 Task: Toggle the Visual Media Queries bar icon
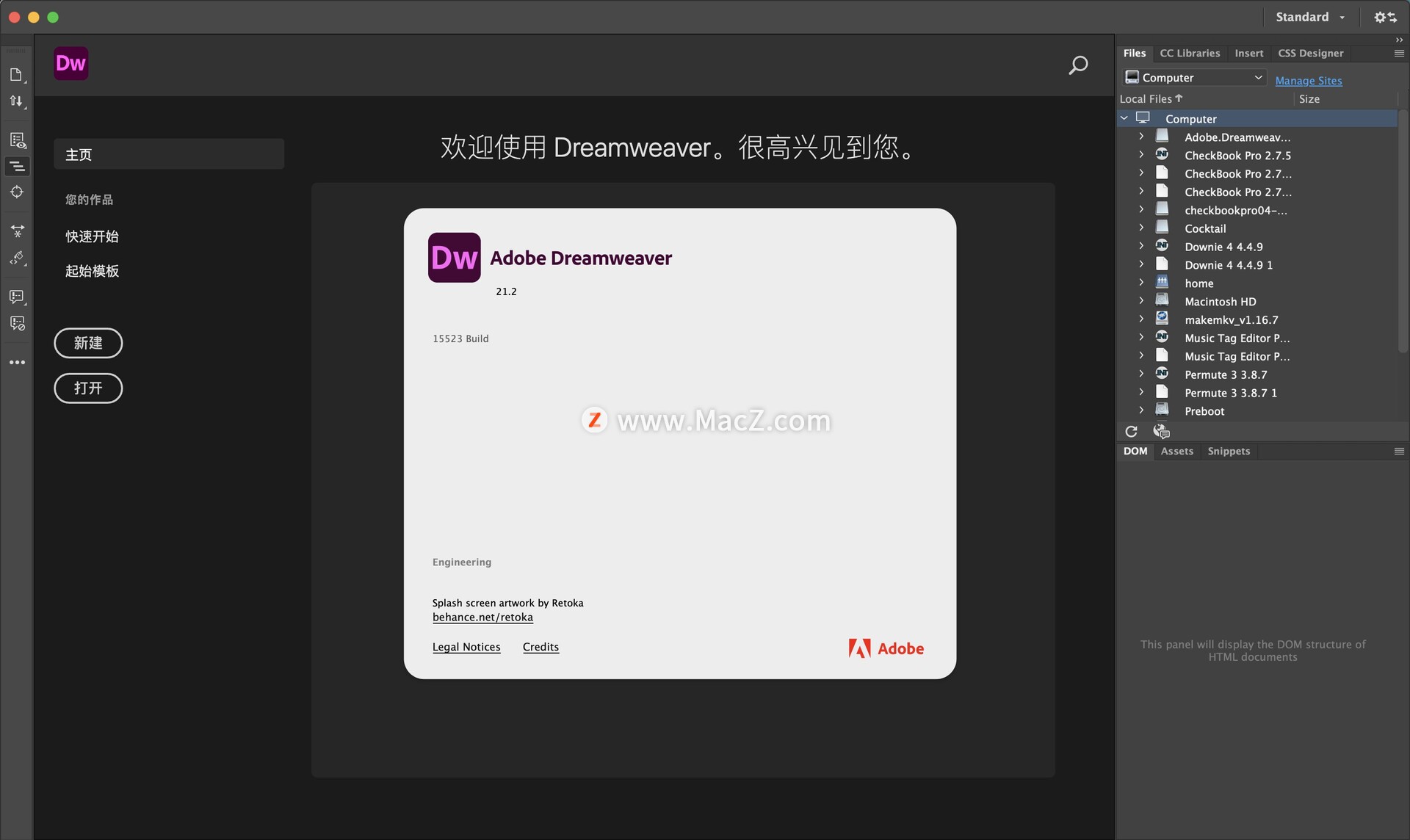(x=17, y=167)
